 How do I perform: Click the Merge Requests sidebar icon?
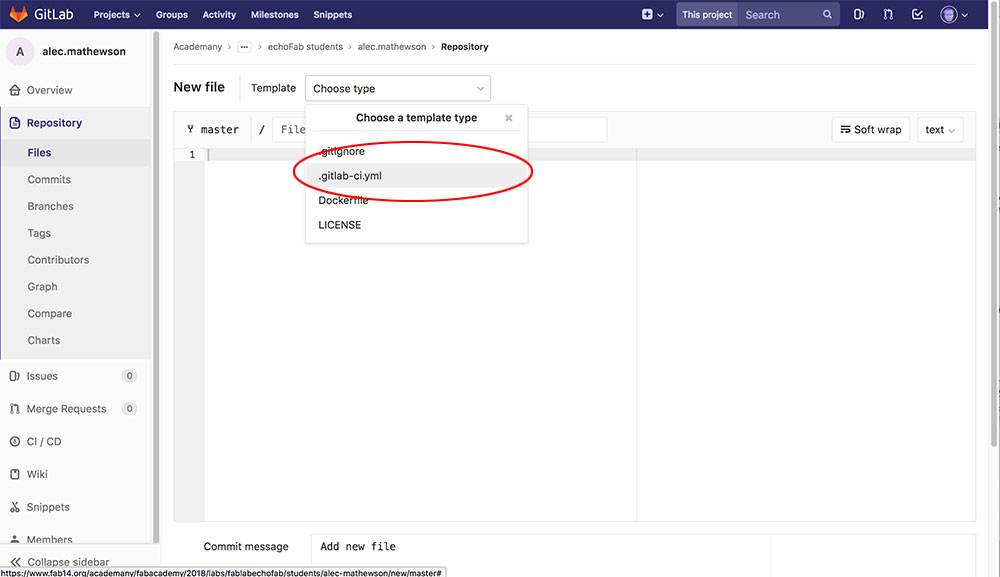click(15, 409)
